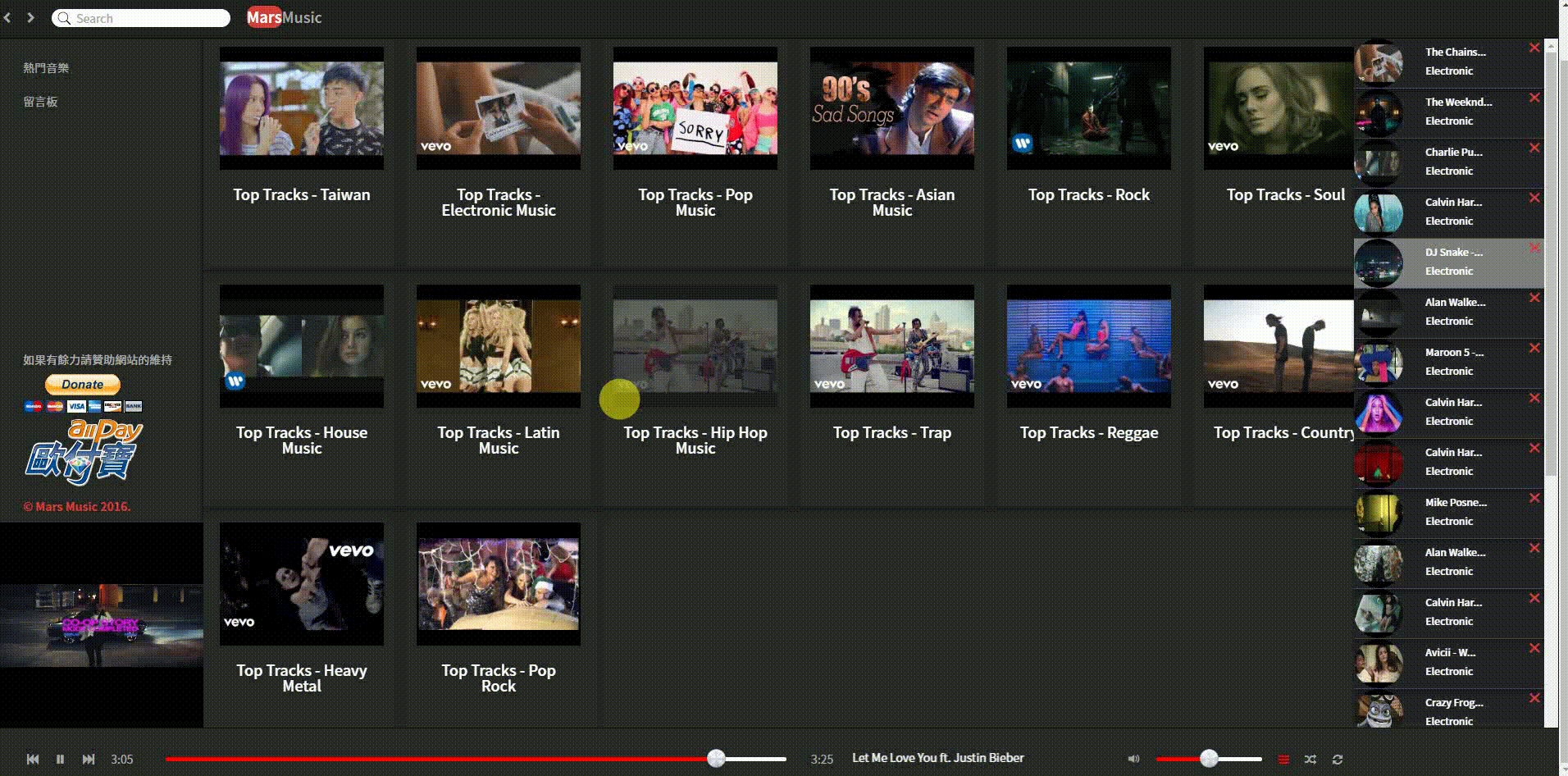Remove The Weeknd... from the playlist
The image size is (1568, 776).
(x=1534, y=98)
